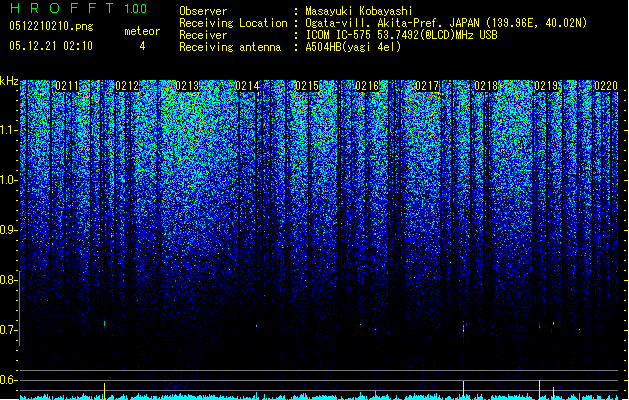The height and width of the screenshot is (400, 629).
Task: Click the 'Observer' field label
Action: click(x=203, y=11)
